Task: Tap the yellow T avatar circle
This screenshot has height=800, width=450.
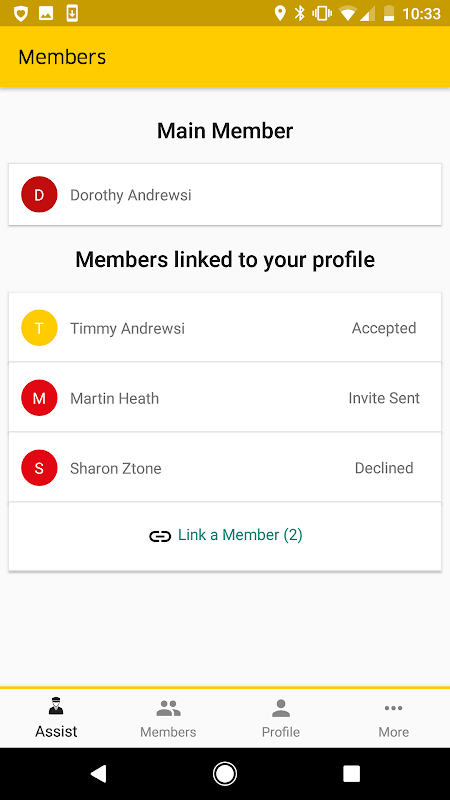Action: 39,328
